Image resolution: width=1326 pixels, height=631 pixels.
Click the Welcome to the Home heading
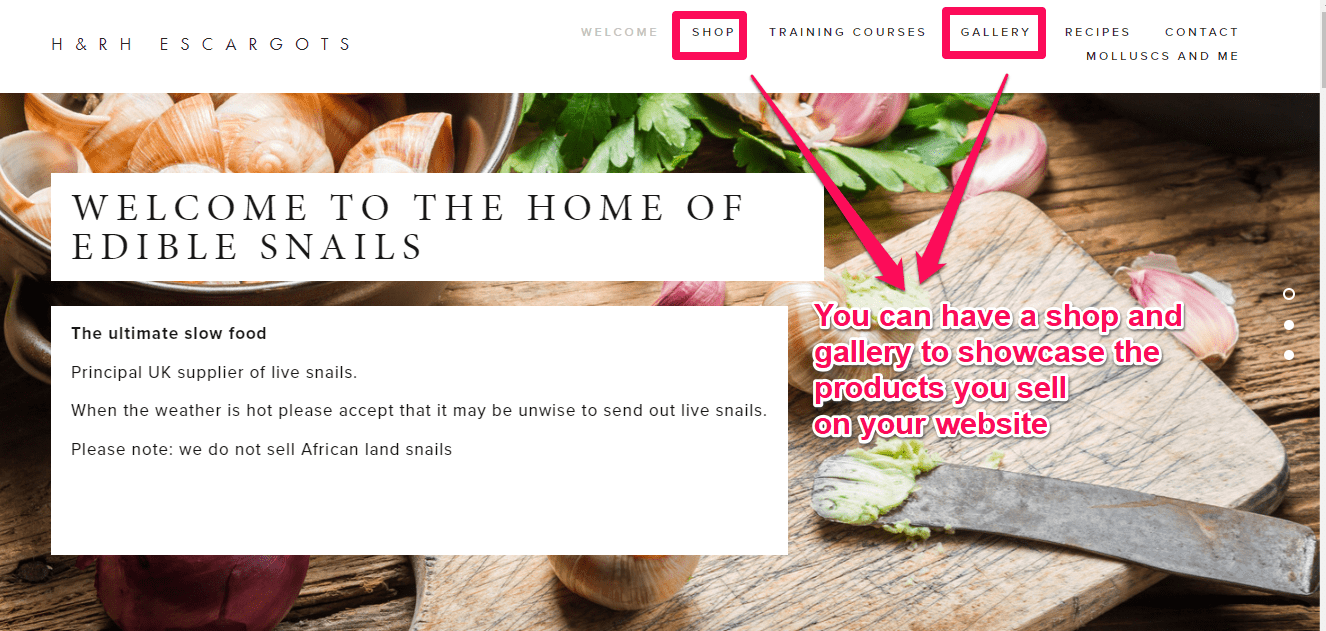click(x=409, y=227)
